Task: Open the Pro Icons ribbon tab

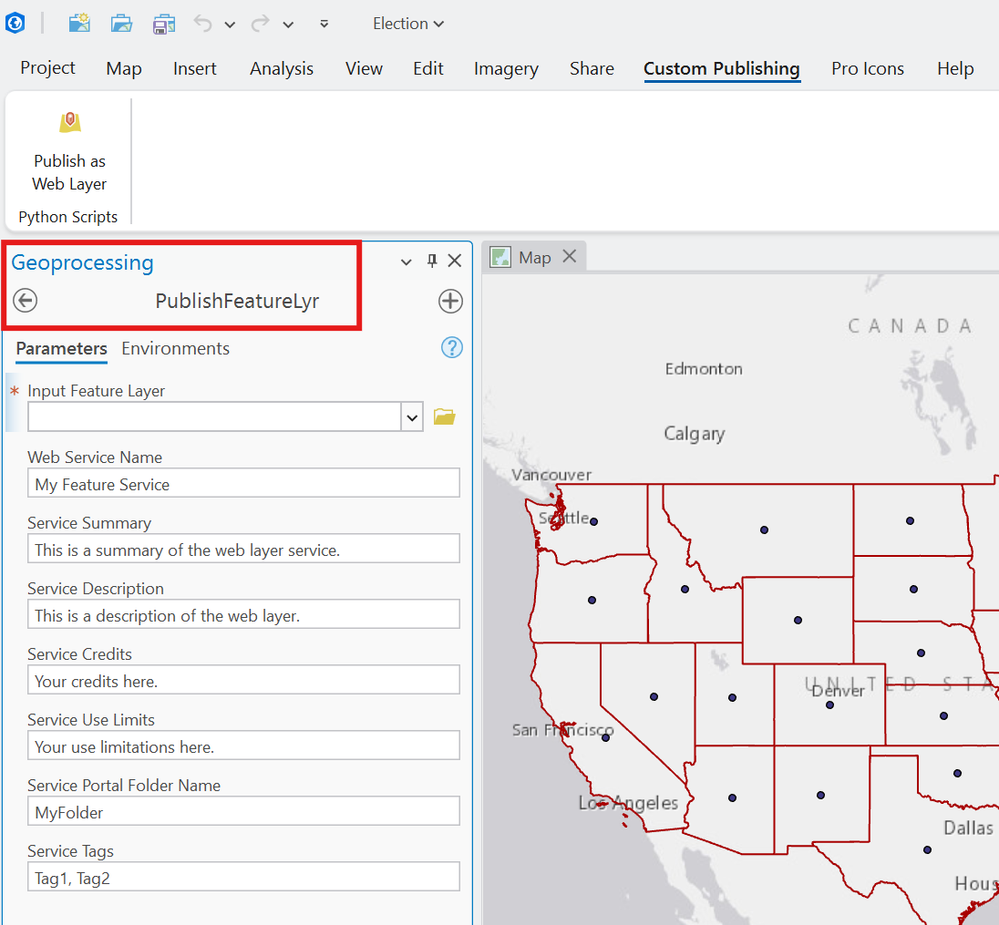Action: [867, 69]
